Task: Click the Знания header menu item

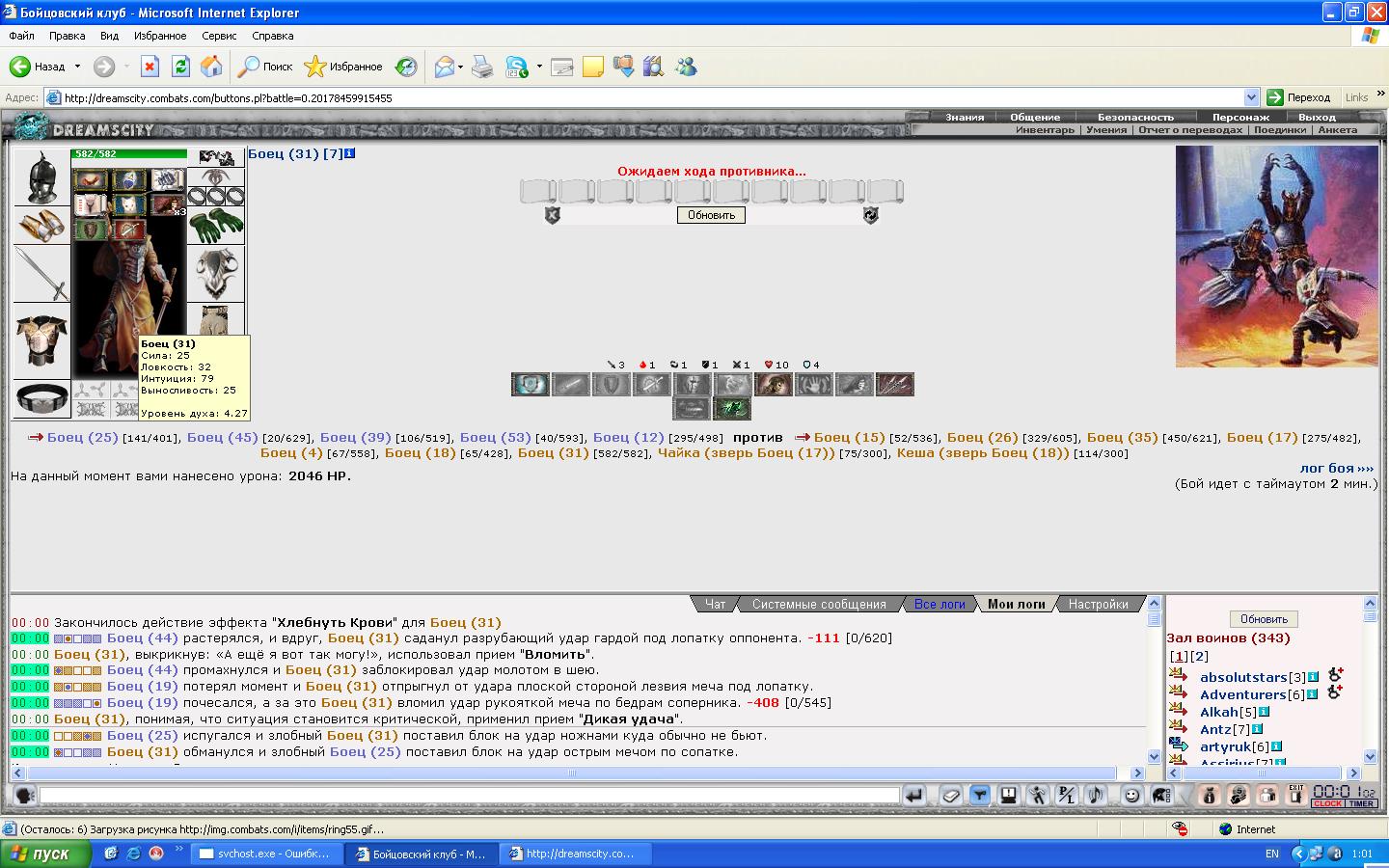Action: click(x=965, y=117)
